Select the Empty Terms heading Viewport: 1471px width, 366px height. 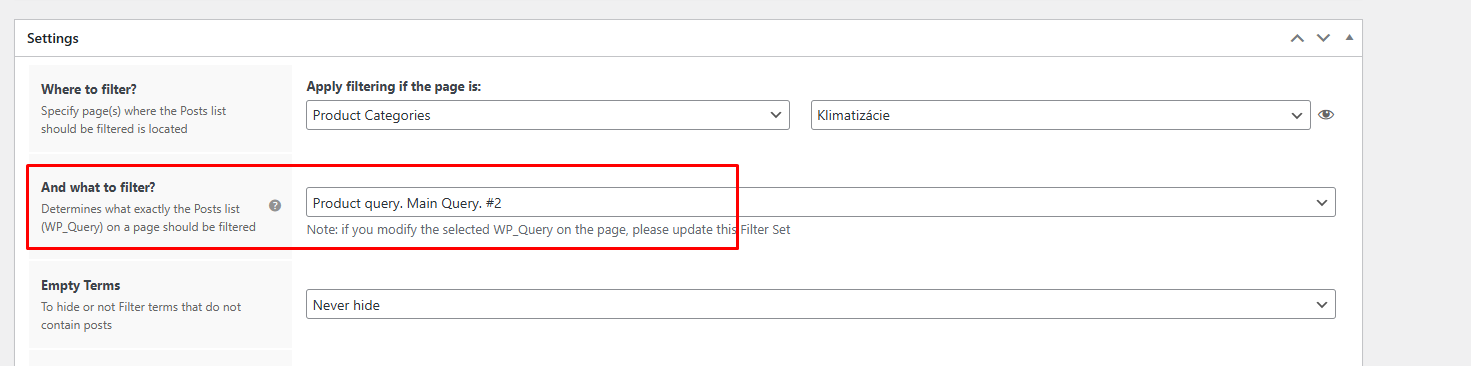pyautogui.click(x=81, y=285)
